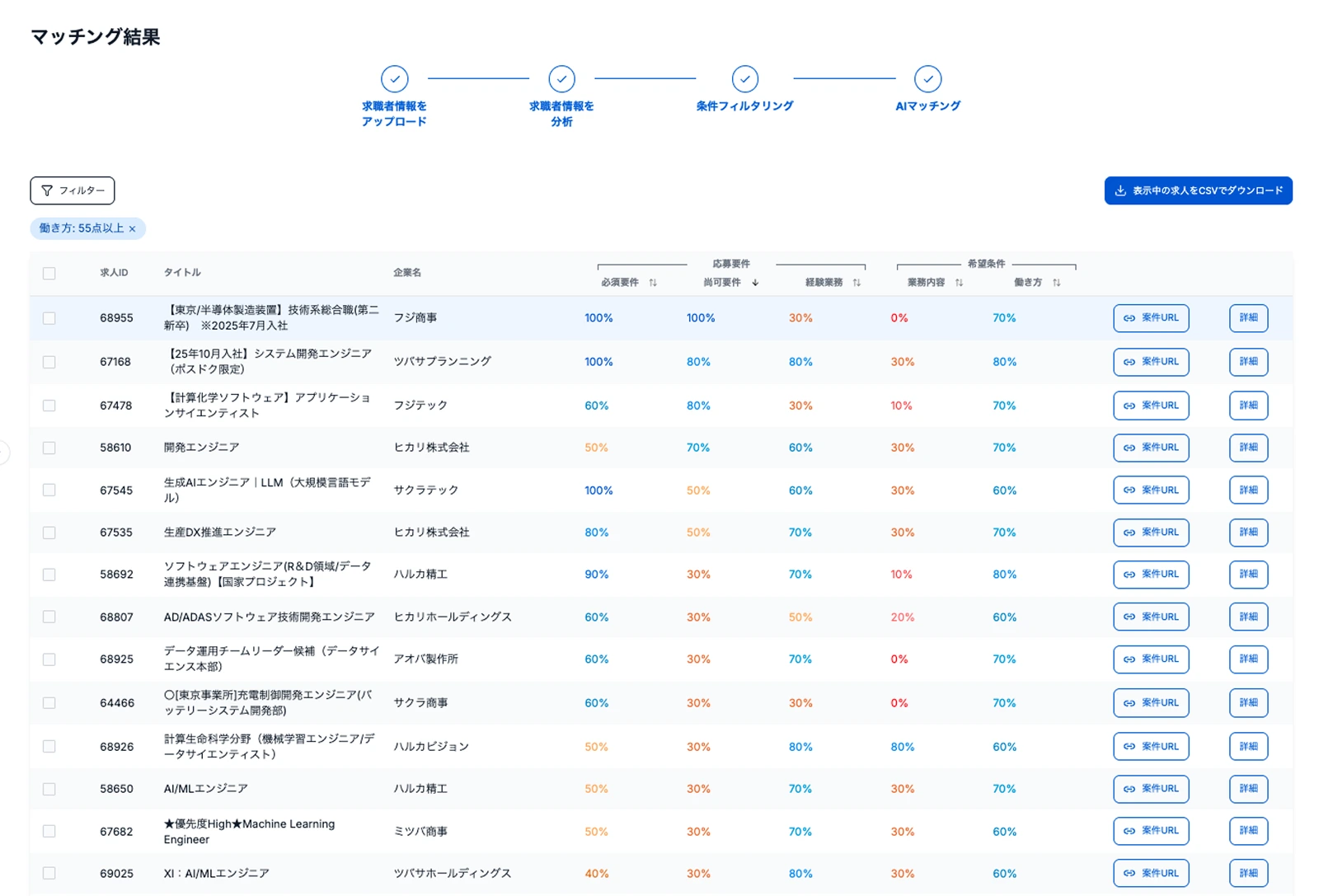Tick the checkbox for job 67545
1319x896 pixels.
point(49,490)
